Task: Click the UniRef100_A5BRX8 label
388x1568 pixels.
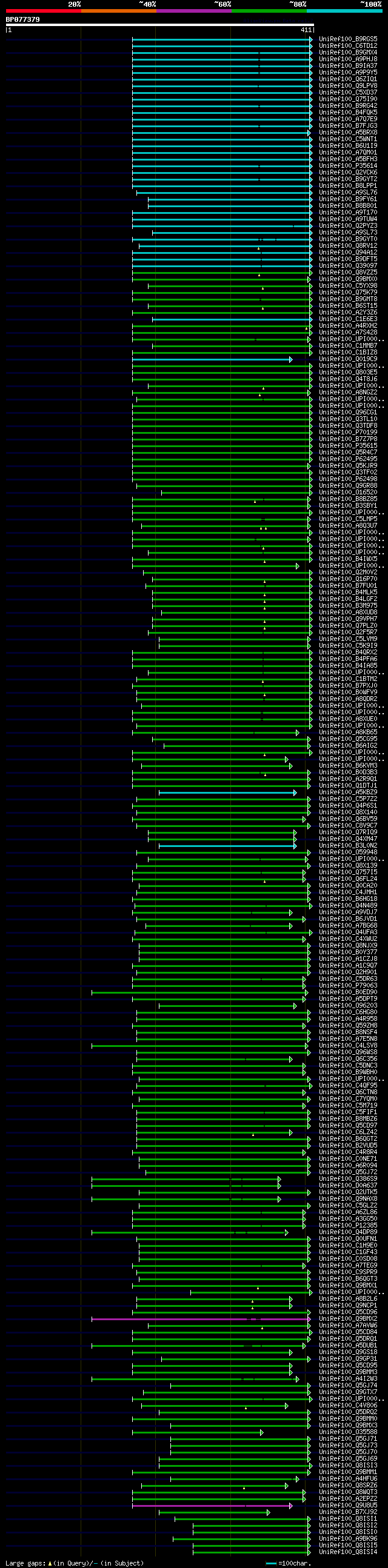Action: click(x=348, y=132)
